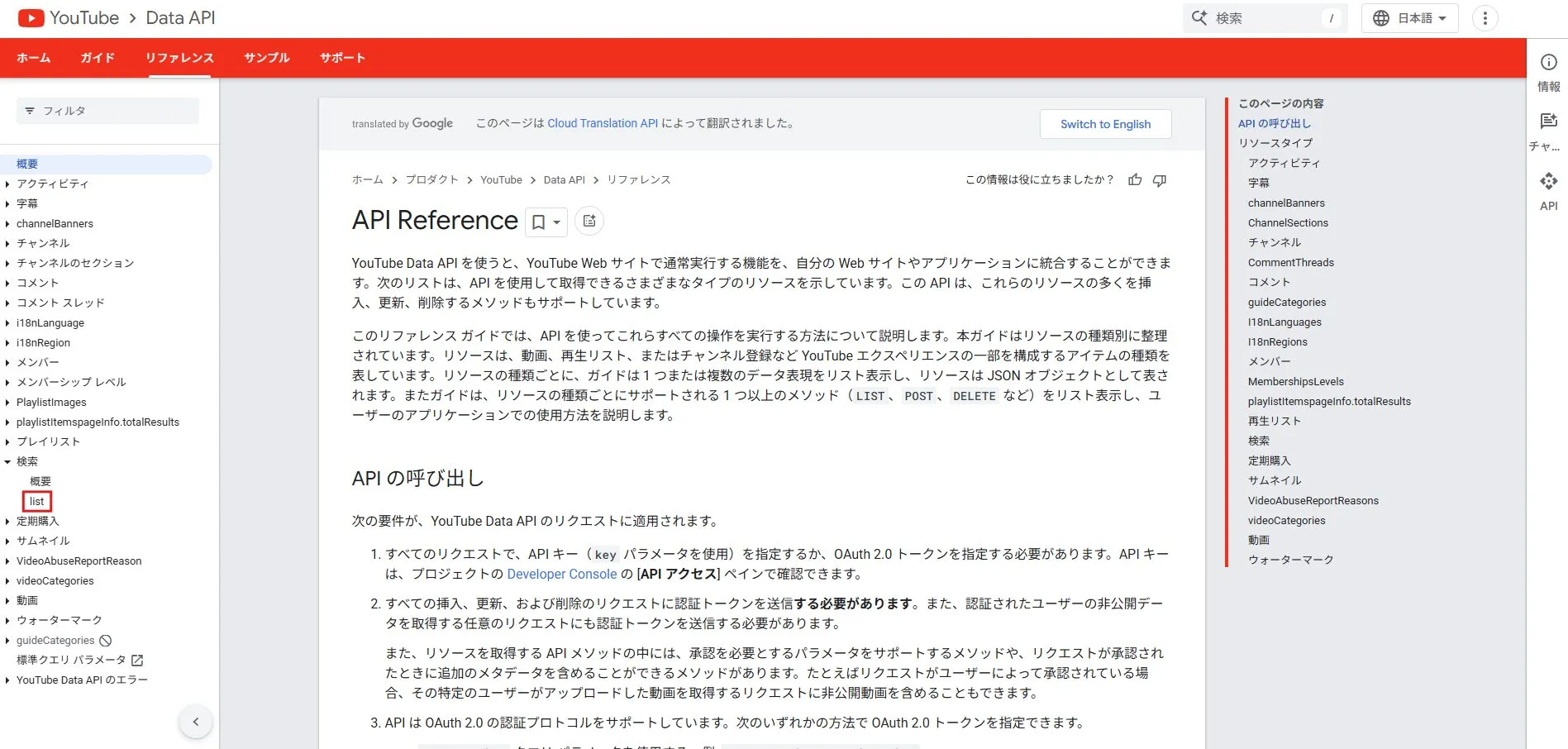
Task: Click the bookmark icon beside API Reference
Action: (538, 222)
